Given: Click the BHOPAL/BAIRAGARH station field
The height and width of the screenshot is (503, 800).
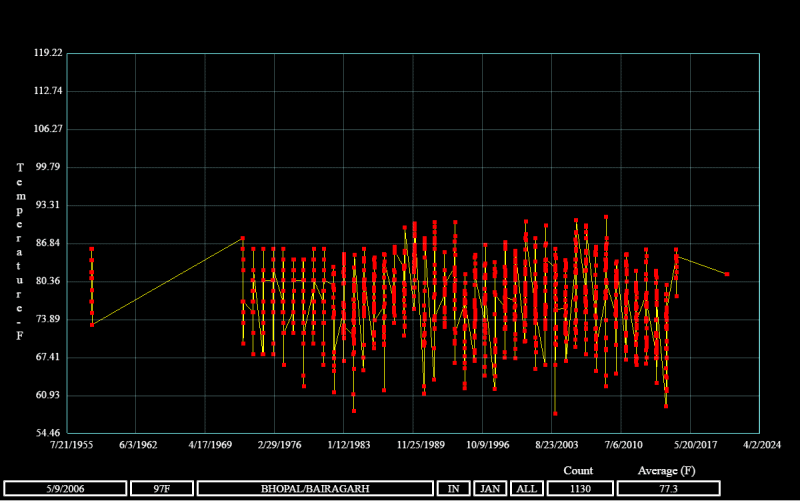Looking at the screenshot, I should 315,489.
